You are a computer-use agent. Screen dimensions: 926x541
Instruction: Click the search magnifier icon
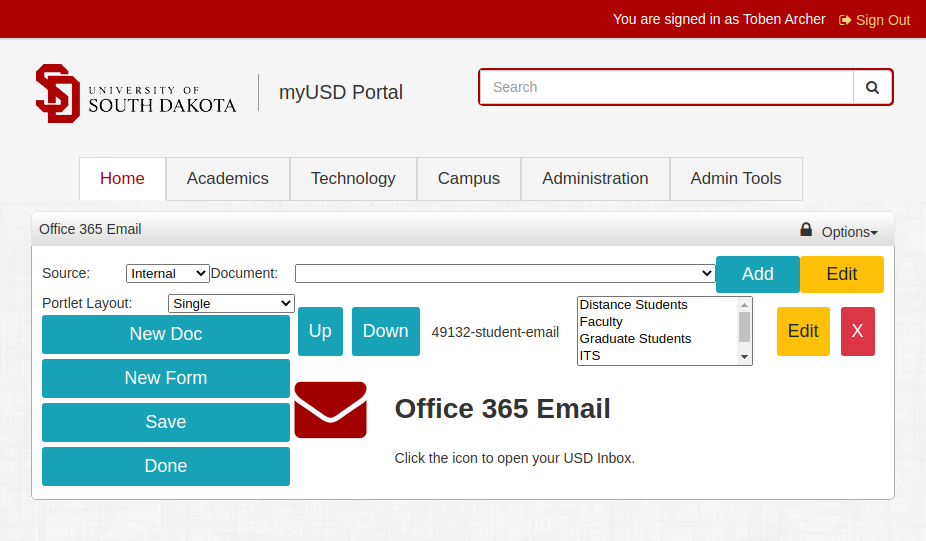click(x=872, y=88)
